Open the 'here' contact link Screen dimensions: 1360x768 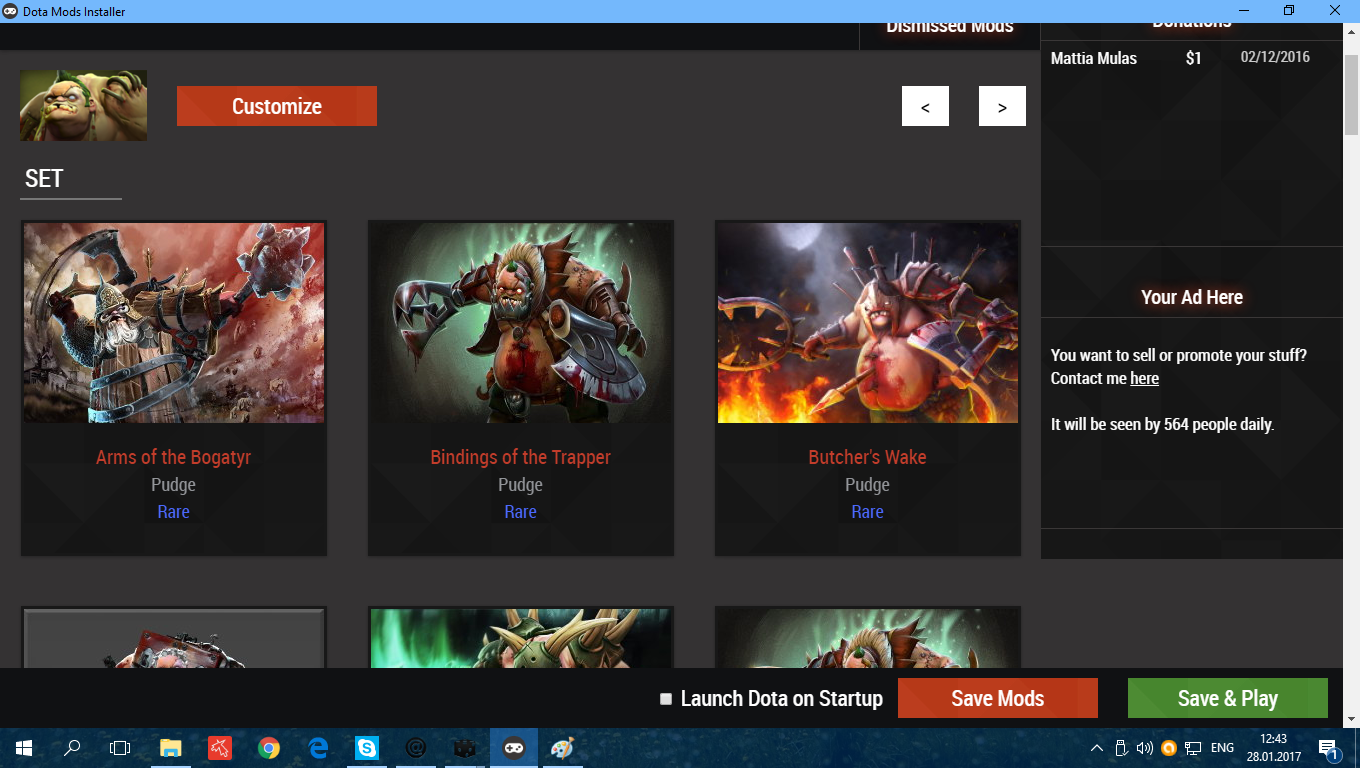pos(1145,378)
